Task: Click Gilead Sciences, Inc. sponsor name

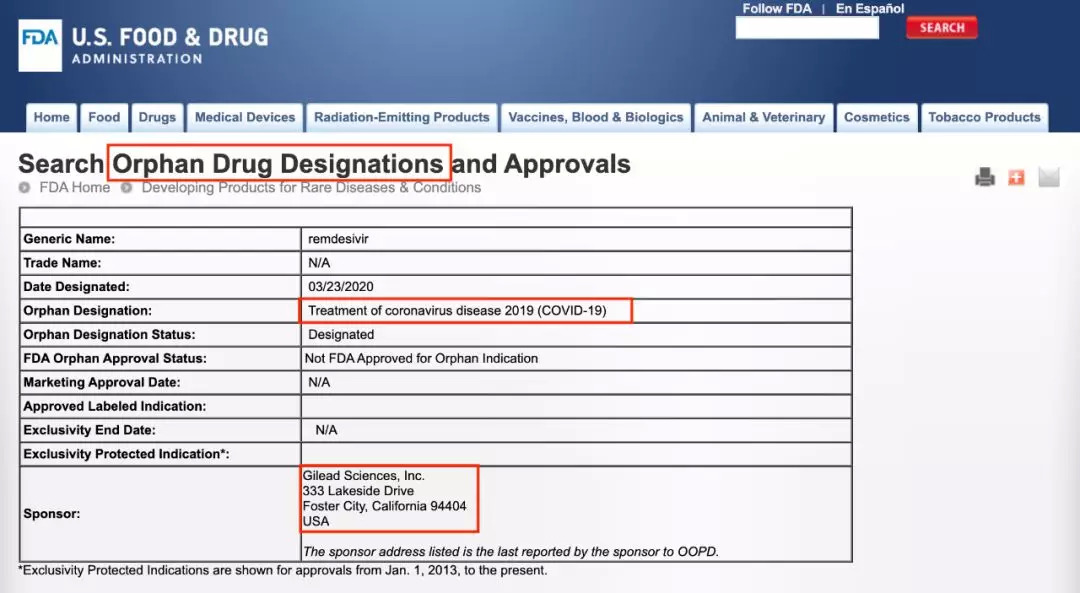Action: click(x=364, y=475)
